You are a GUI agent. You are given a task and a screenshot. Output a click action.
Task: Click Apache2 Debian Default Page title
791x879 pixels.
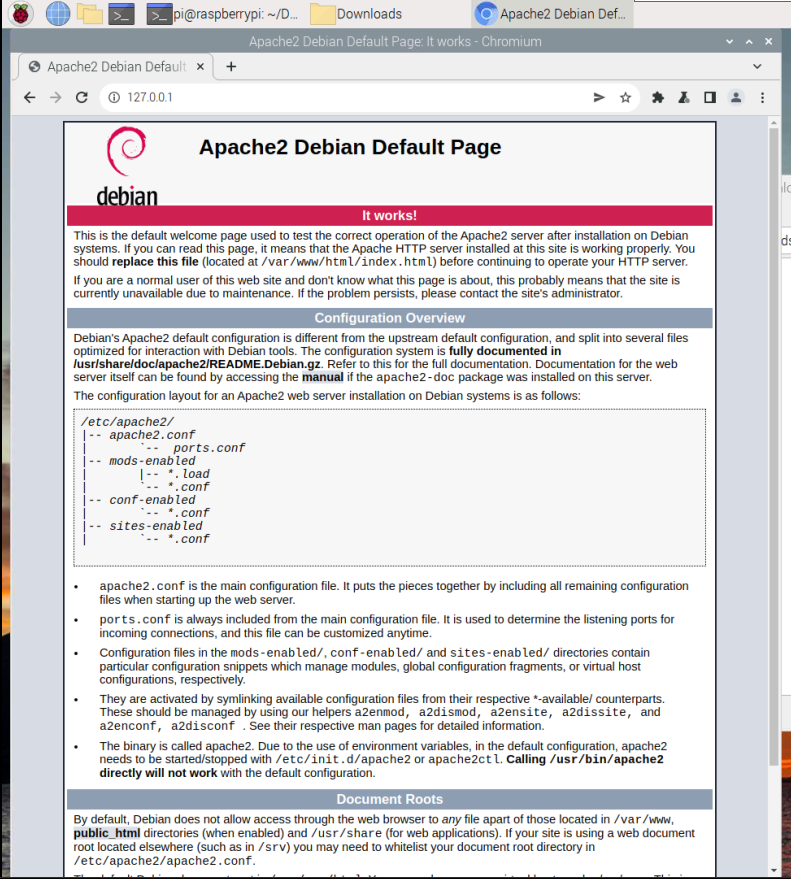coord(350,147)
